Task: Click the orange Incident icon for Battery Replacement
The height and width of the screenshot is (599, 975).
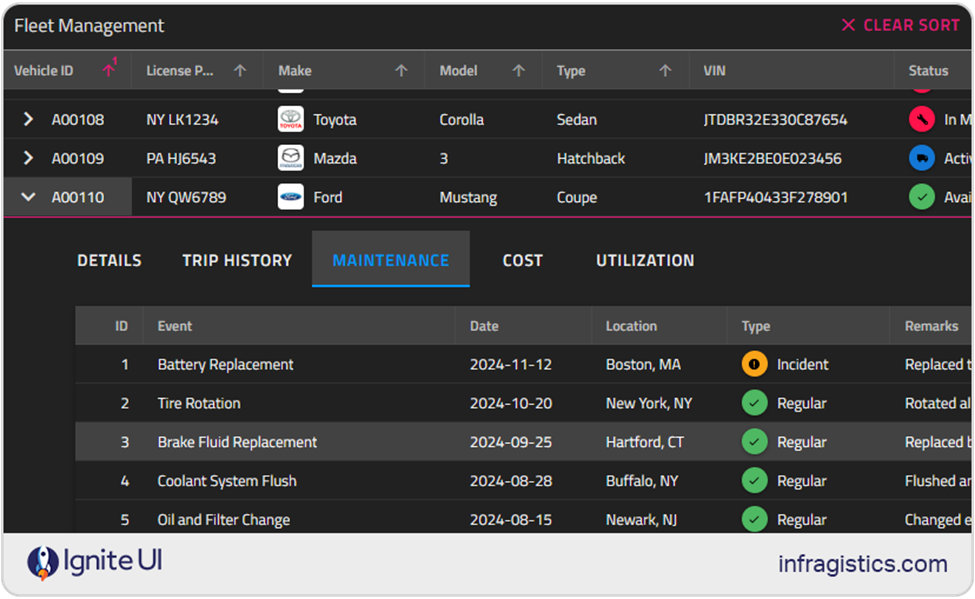Action: pos(755,364)
